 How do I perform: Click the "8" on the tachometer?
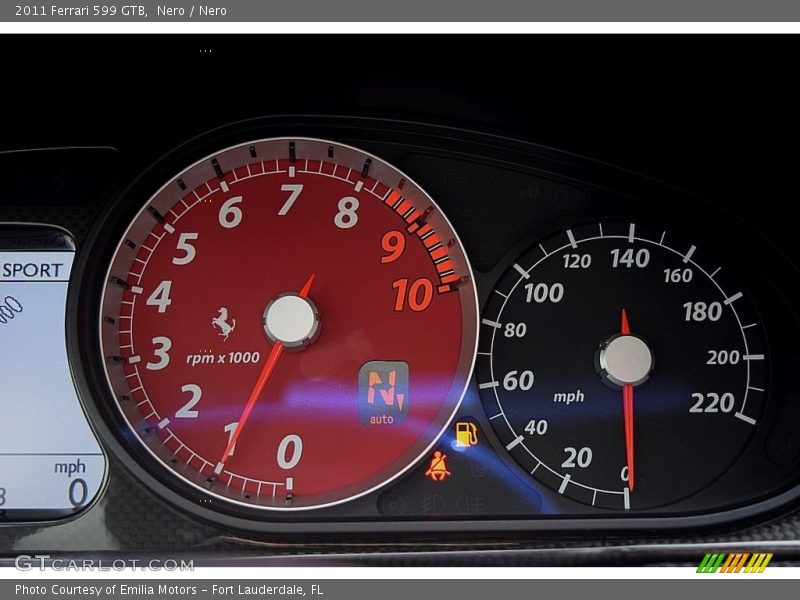tap(347, 212)
